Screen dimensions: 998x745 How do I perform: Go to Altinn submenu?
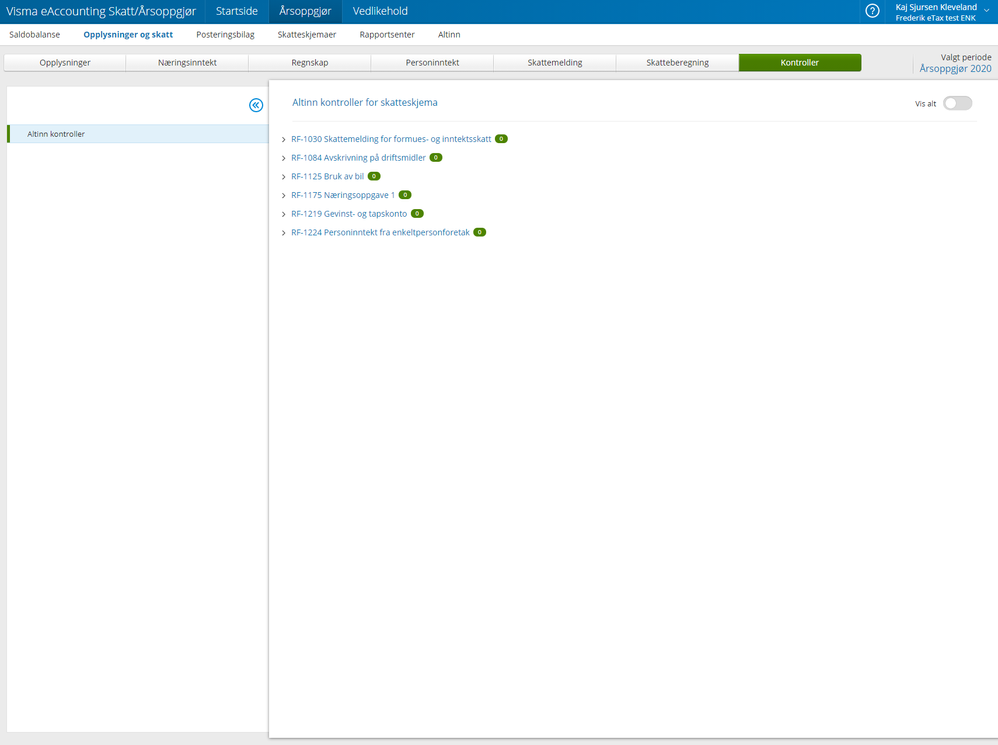(449, 34)
